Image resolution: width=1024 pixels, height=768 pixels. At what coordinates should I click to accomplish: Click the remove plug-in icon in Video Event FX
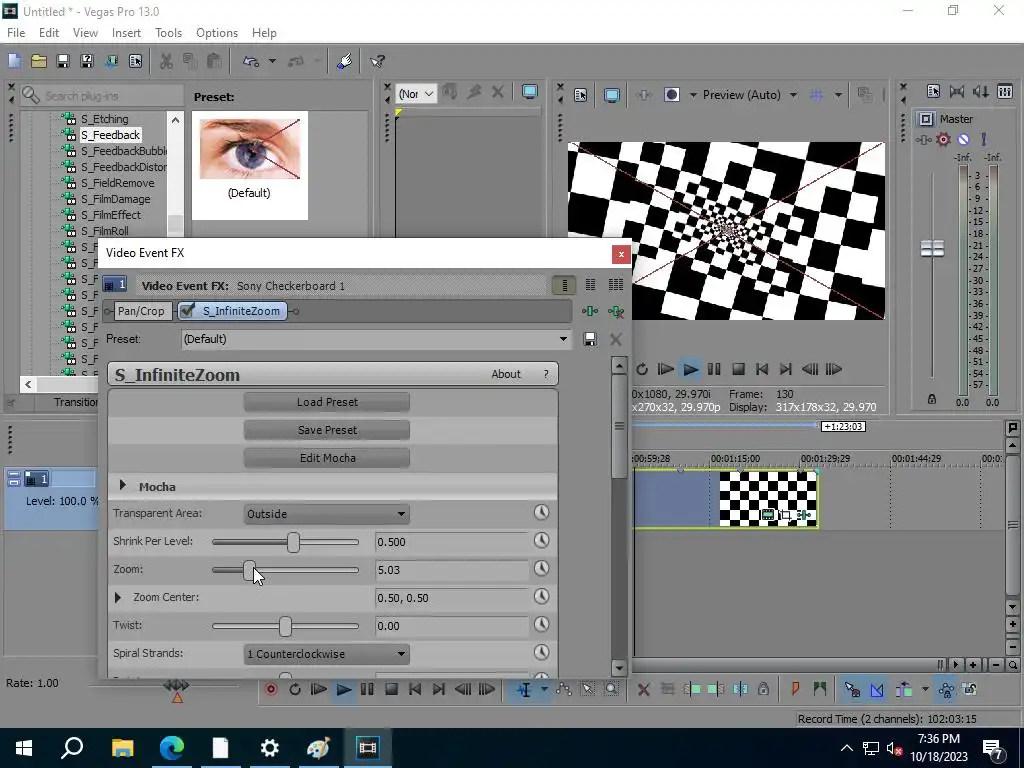coord(616,312)
